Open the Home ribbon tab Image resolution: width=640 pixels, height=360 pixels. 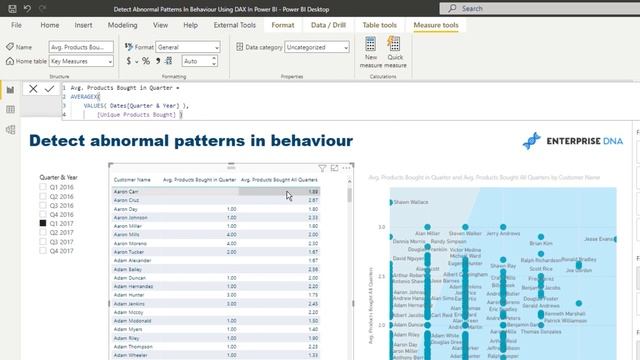click(50, 25)
